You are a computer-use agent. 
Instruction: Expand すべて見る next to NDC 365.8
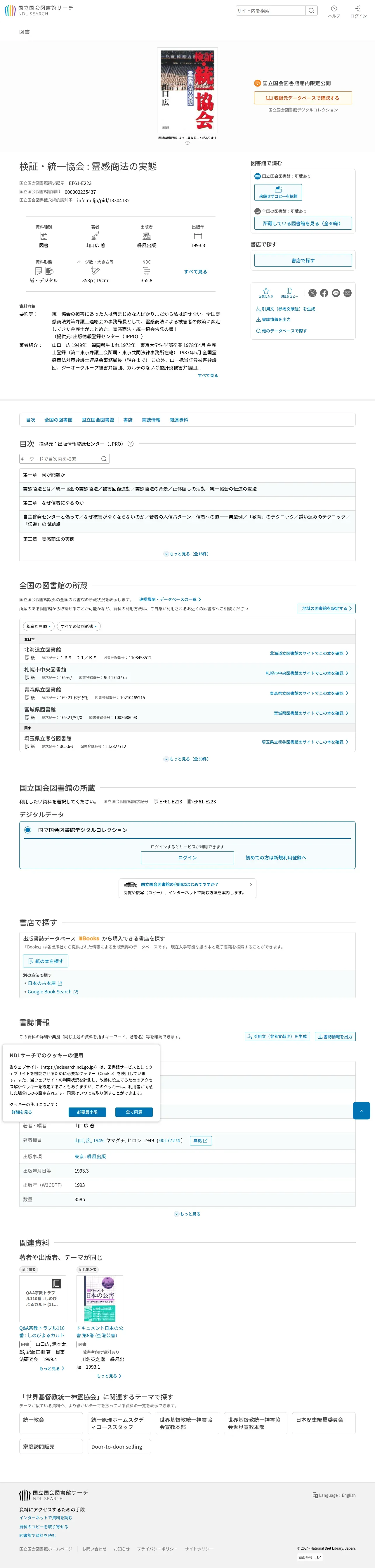[x=195, y=271]
